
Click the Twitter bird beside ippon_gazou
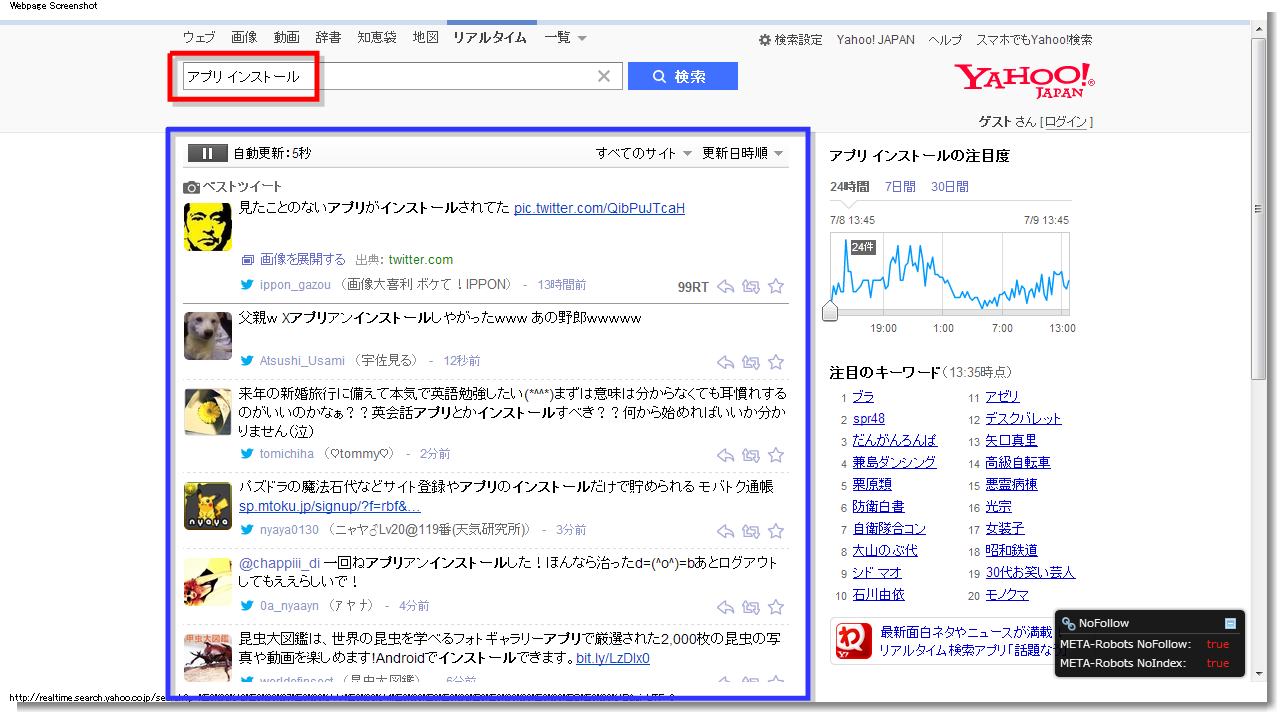pyautogui.click(x=247, y=285)
